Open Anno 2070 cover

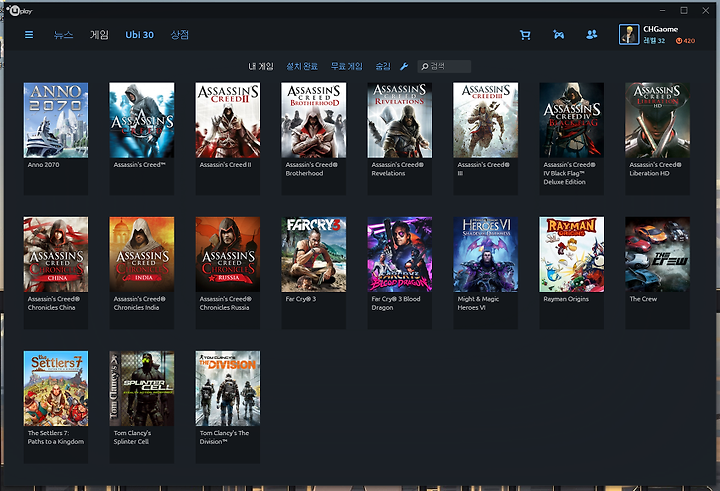point(56,120)
